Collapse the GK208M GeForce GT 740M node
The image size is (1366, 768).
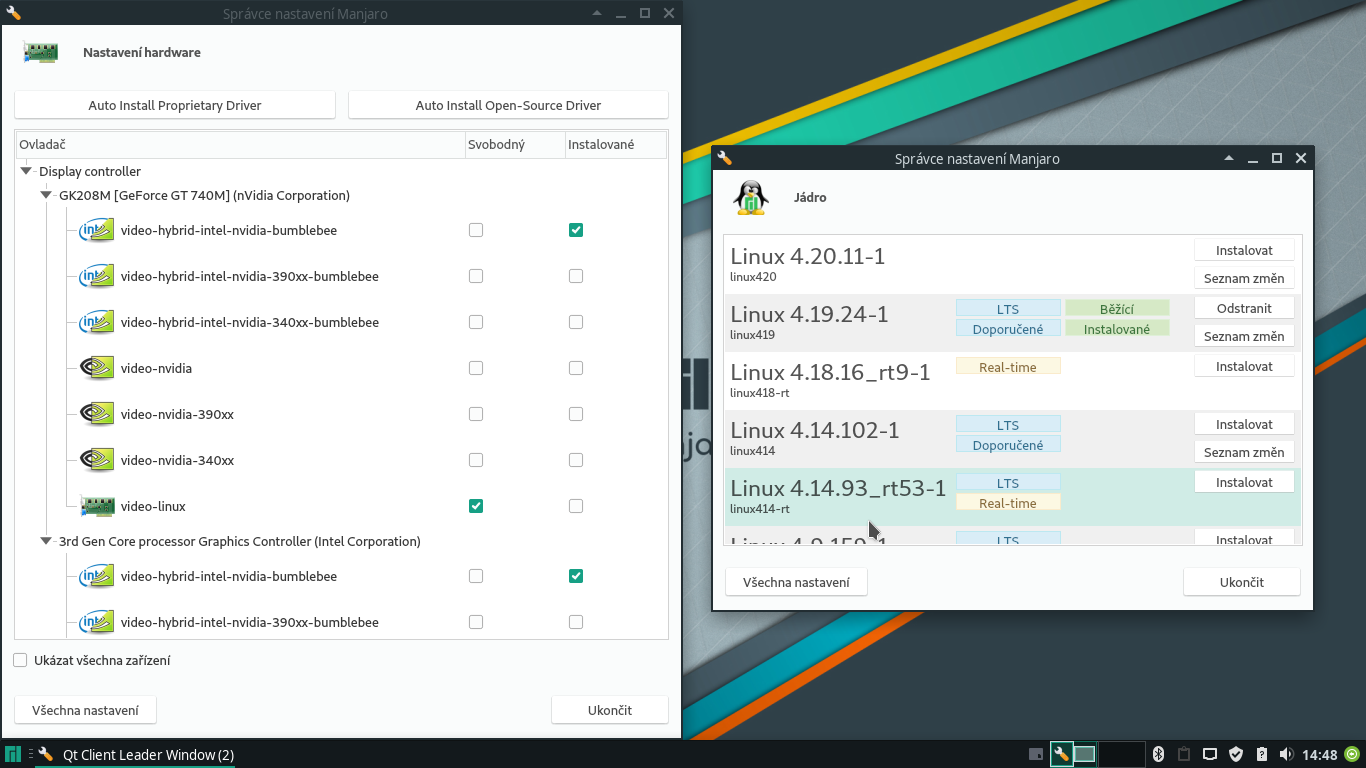(x=46, y=195)
